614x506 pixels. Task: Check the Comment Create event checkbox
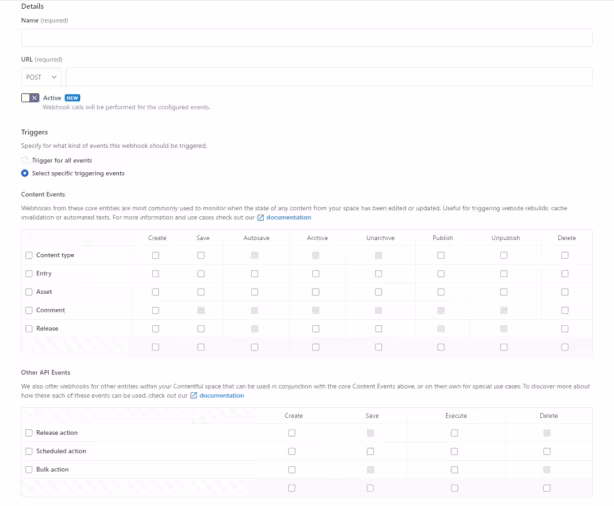pos(155,311)
